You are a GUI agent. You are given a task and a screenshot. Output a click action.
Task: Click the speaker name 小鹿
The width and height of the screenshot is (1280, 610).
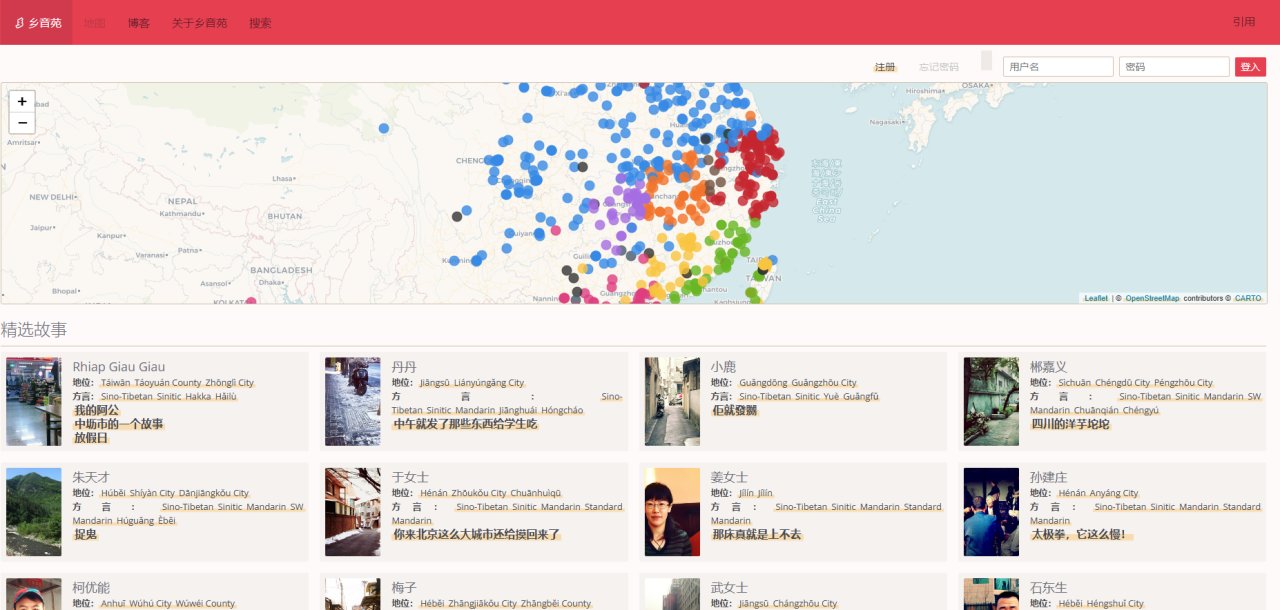tap(723, 367)
